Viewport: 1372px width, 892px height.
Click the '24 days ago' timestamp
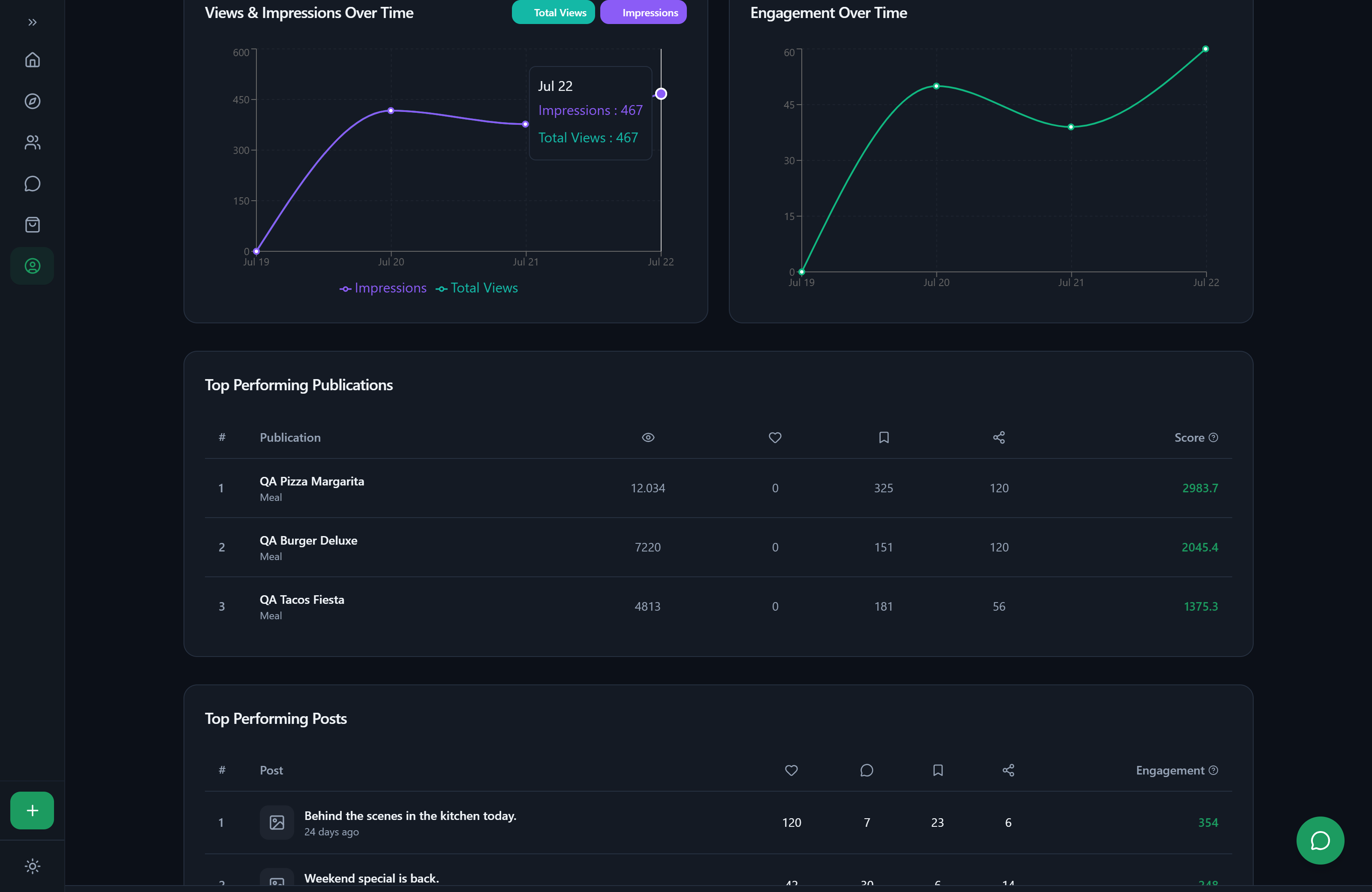click(331, 832)
